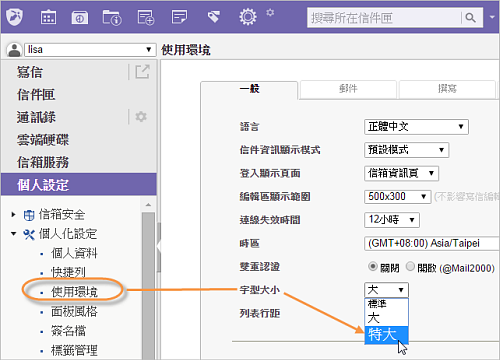
Task: Select 個人設定 personal settings menu item
Action: 79,184
